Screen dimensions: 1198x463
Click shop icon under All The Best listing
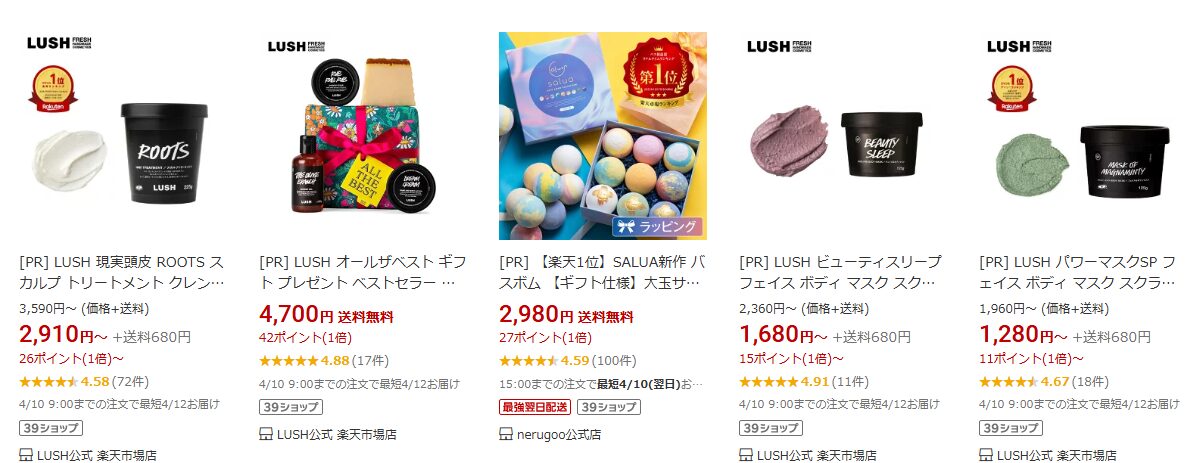coord(265,434)
